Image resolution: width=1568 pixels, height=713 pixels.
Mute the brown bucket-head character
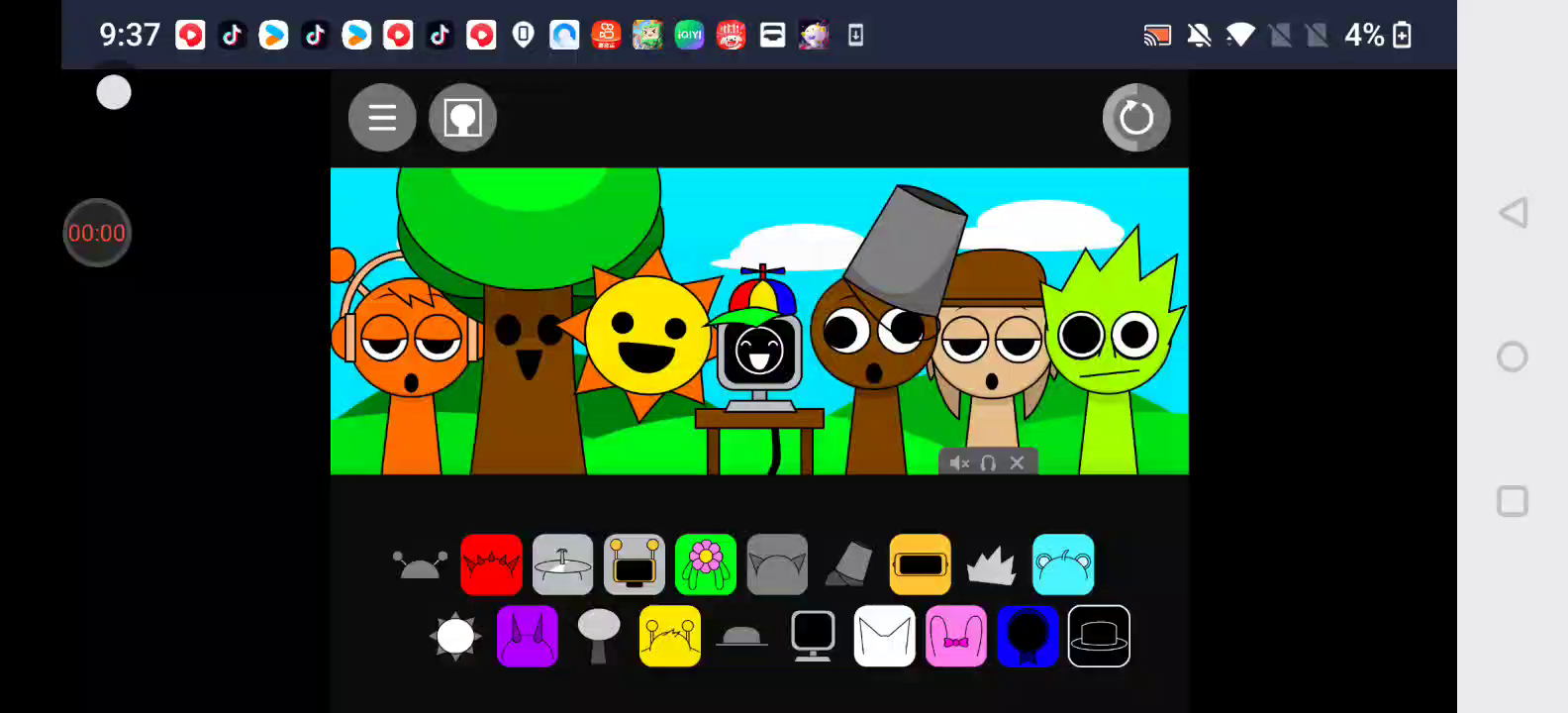pyautogui.click(x=958, y=462)
